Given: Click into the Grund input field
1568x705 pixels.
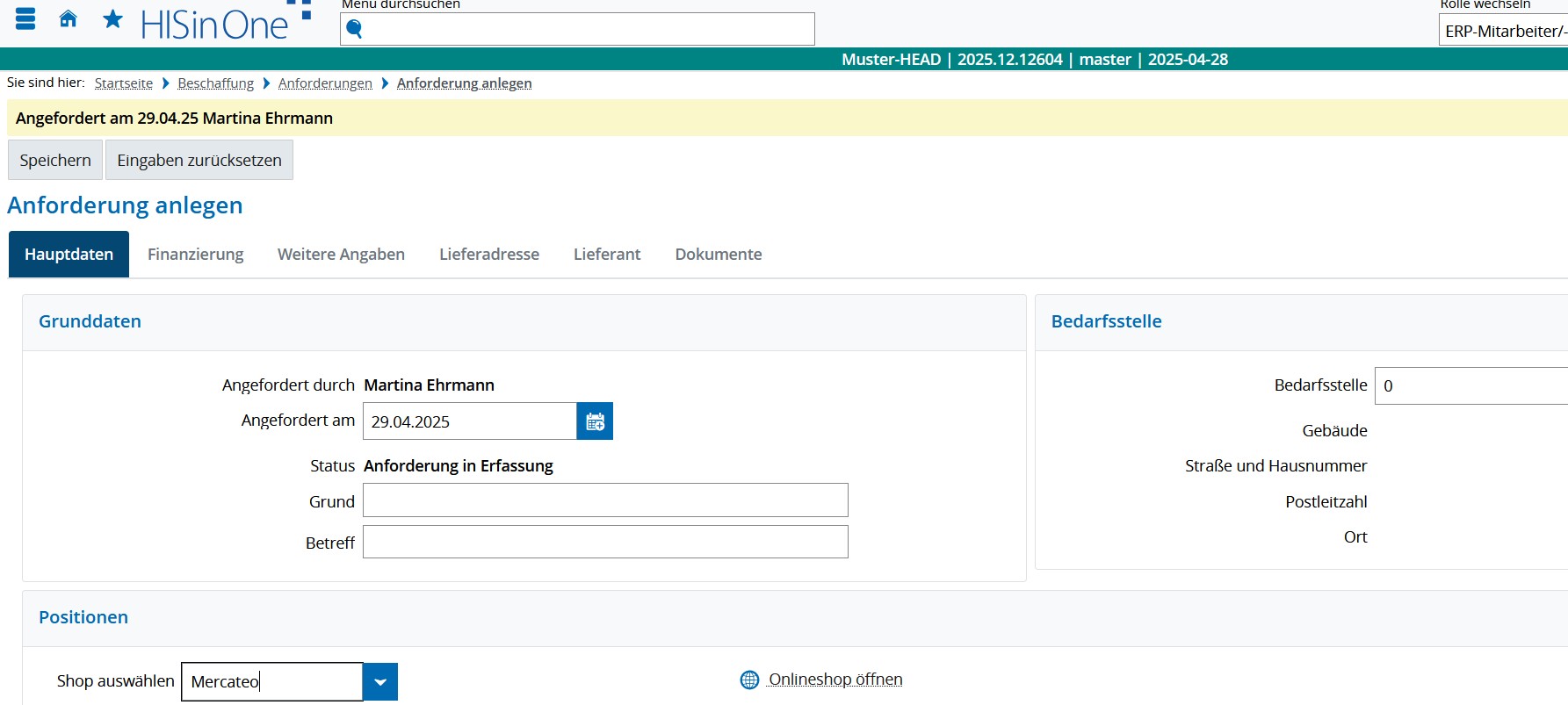Looking at the screenshot, I should tap(605, 500).
